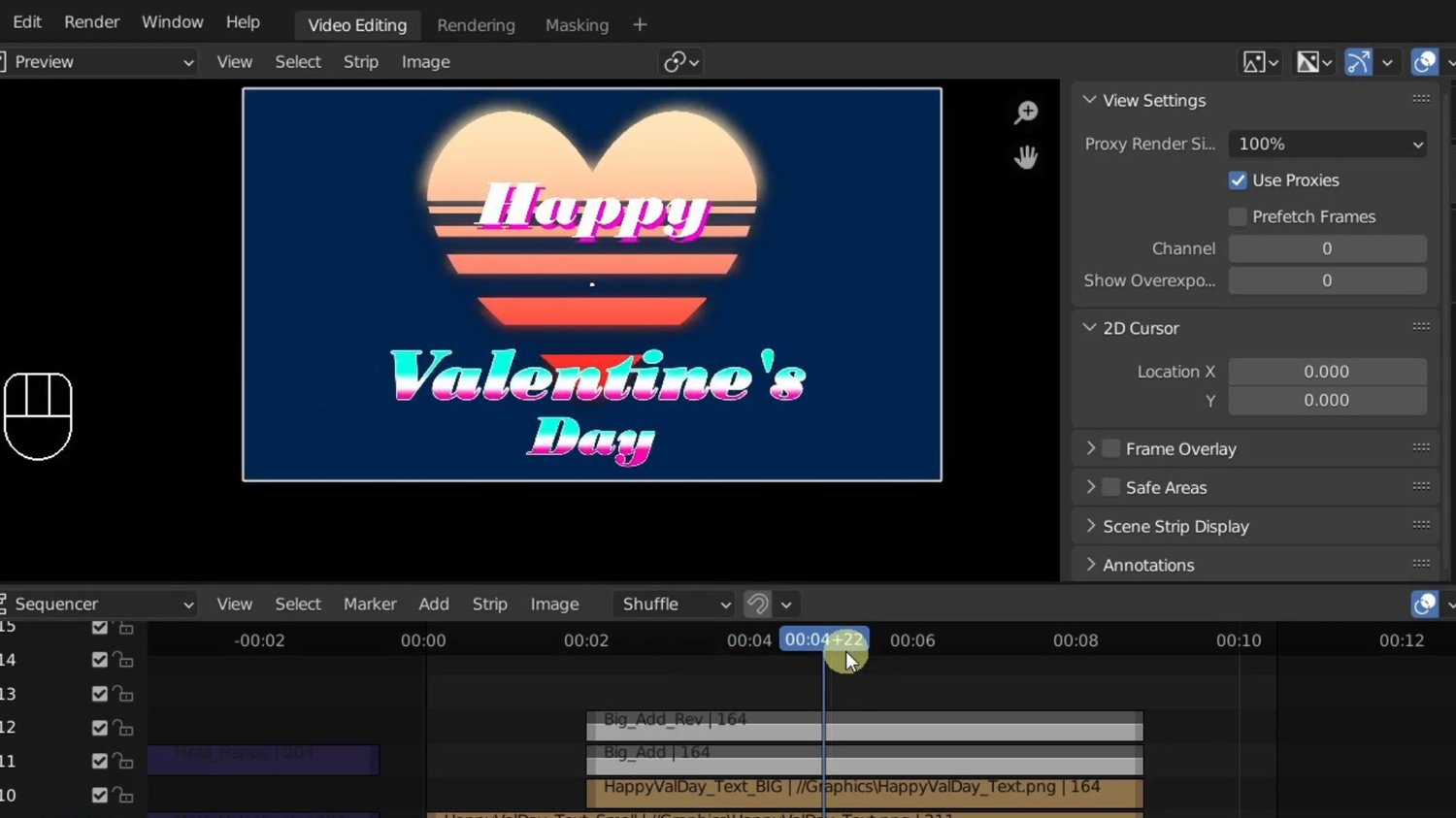Open the preview Image menu
This screenshot has height=818, width=1456.
click(x=426, y=62)
